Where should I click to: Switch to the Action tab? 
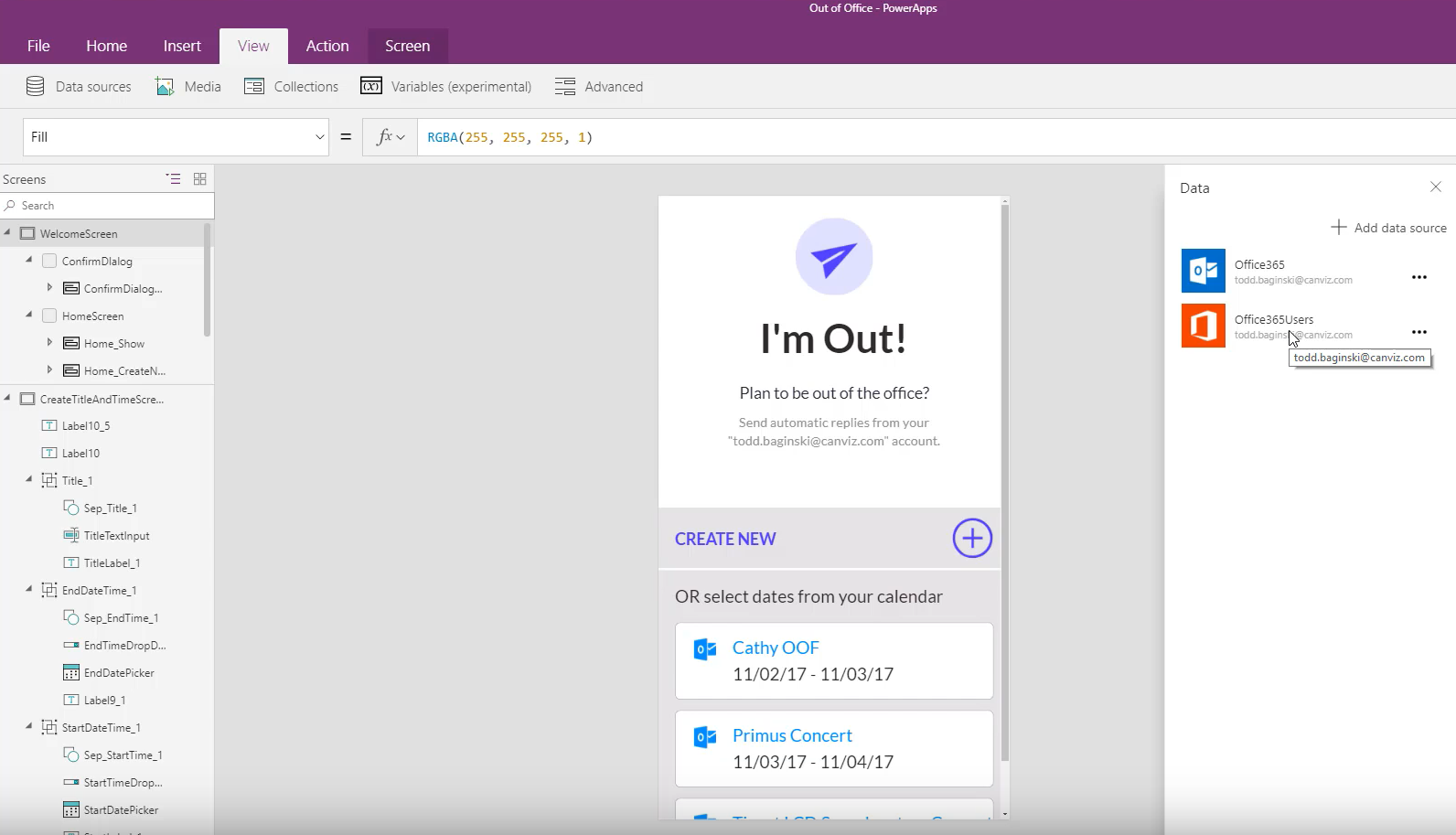coord(327,46)
